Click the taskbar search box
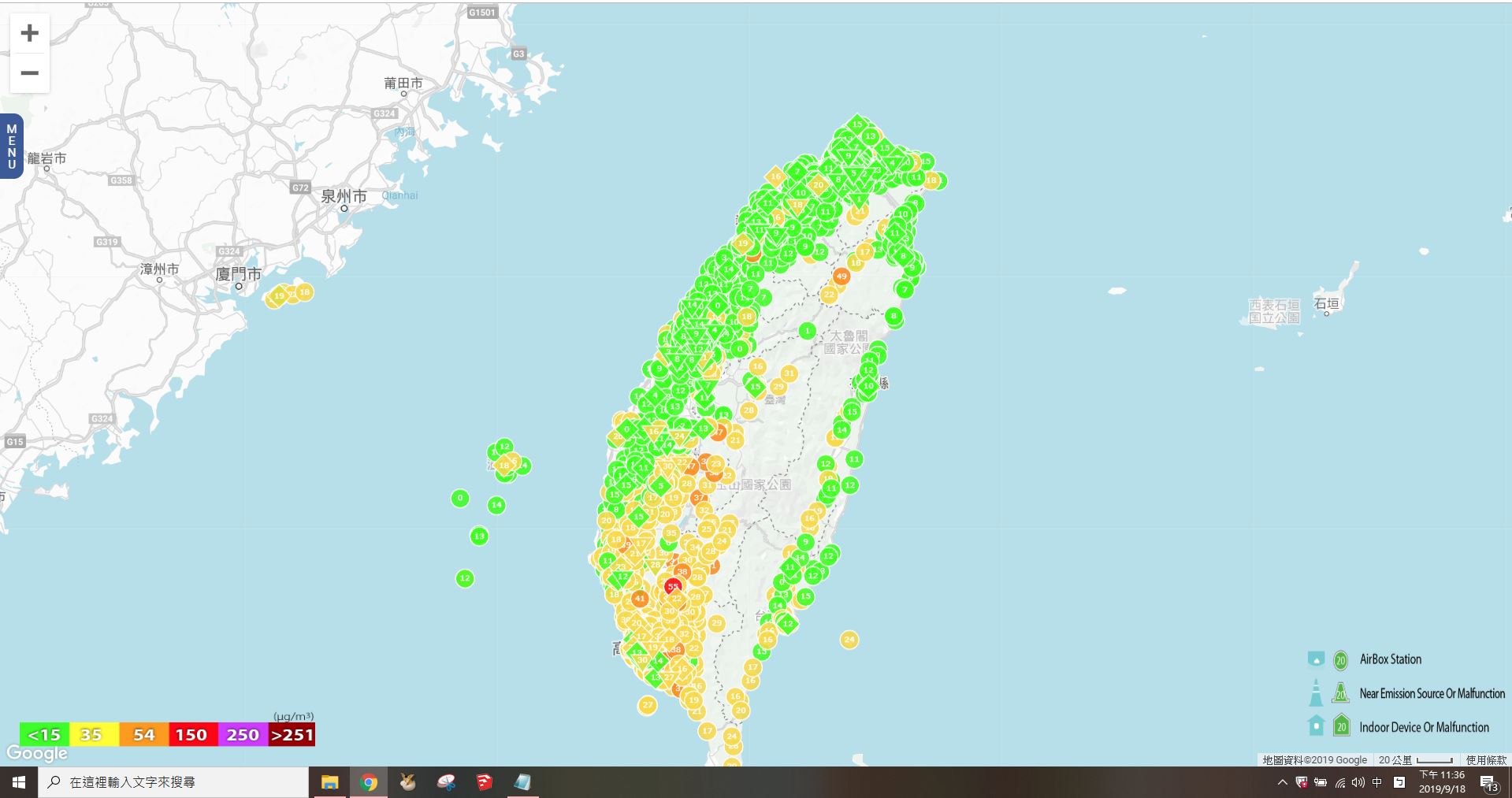1512x798 pixels. [173, 782]
